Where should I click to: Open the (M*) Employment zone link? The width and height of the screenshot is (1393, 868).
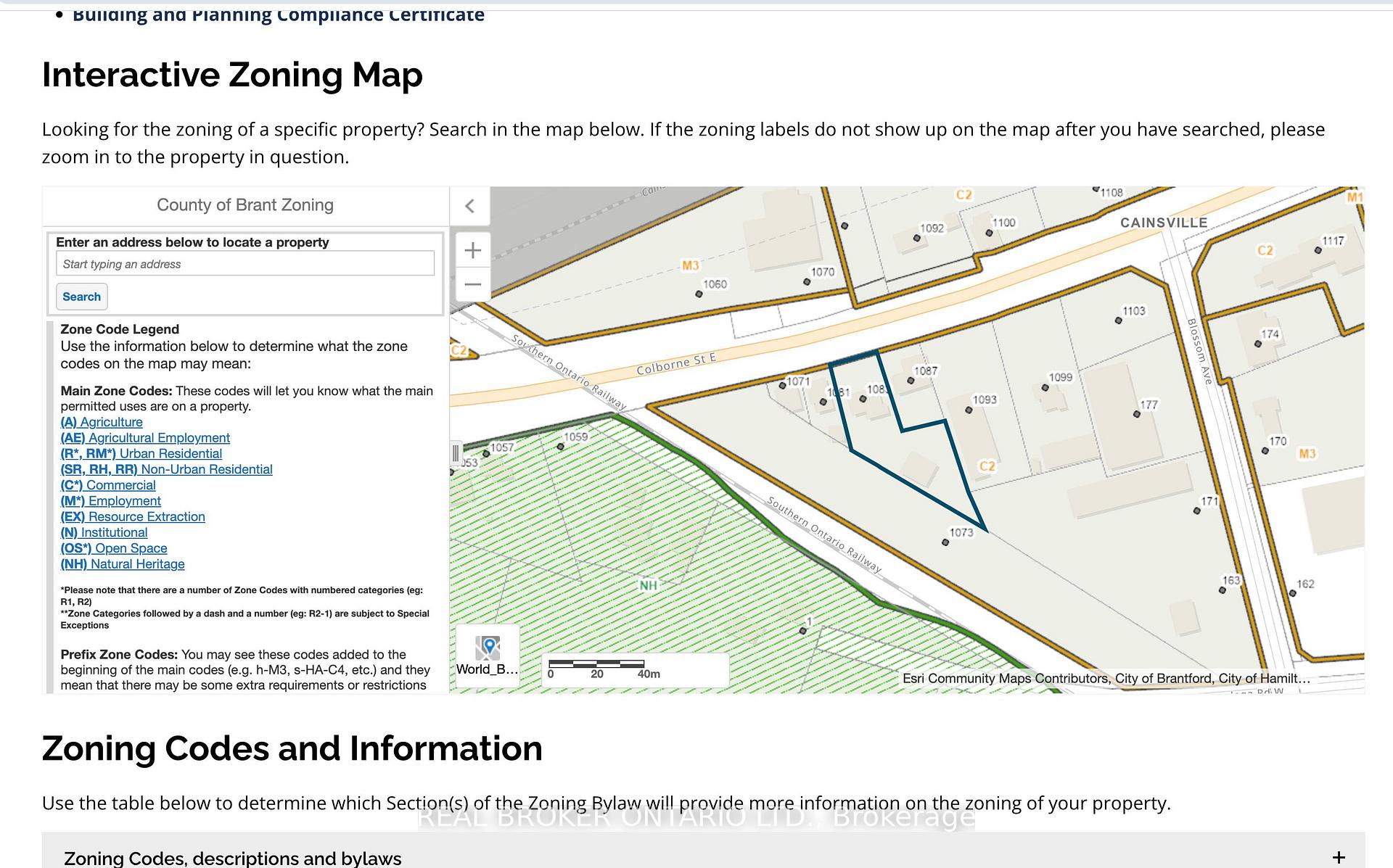tap(111, 501)
